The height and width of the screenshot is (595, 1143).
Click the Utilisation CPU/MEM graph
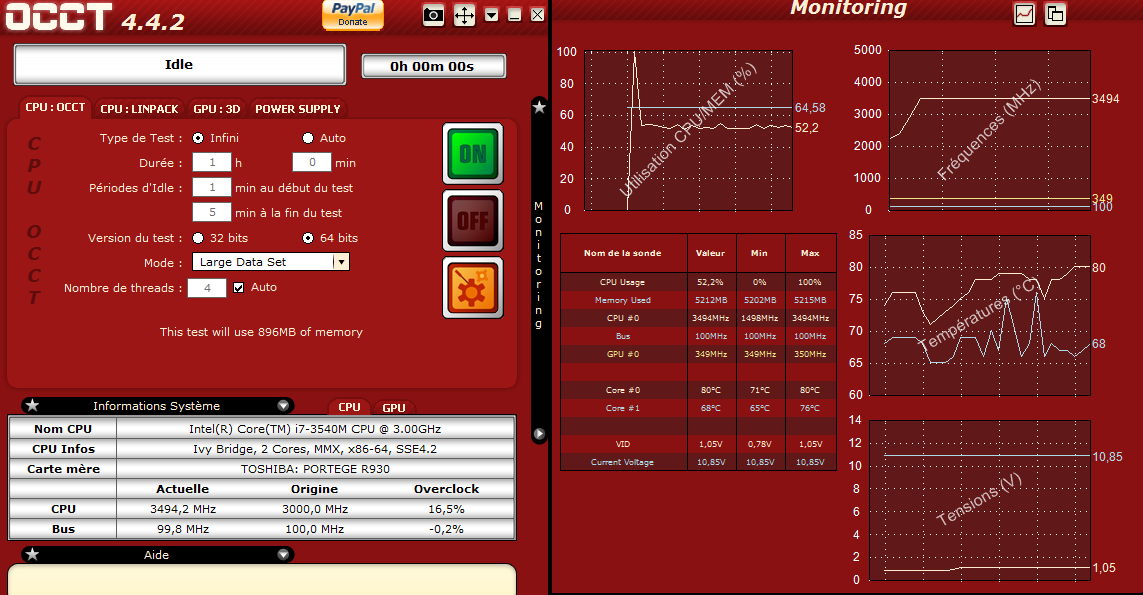[x=688, y=131]
